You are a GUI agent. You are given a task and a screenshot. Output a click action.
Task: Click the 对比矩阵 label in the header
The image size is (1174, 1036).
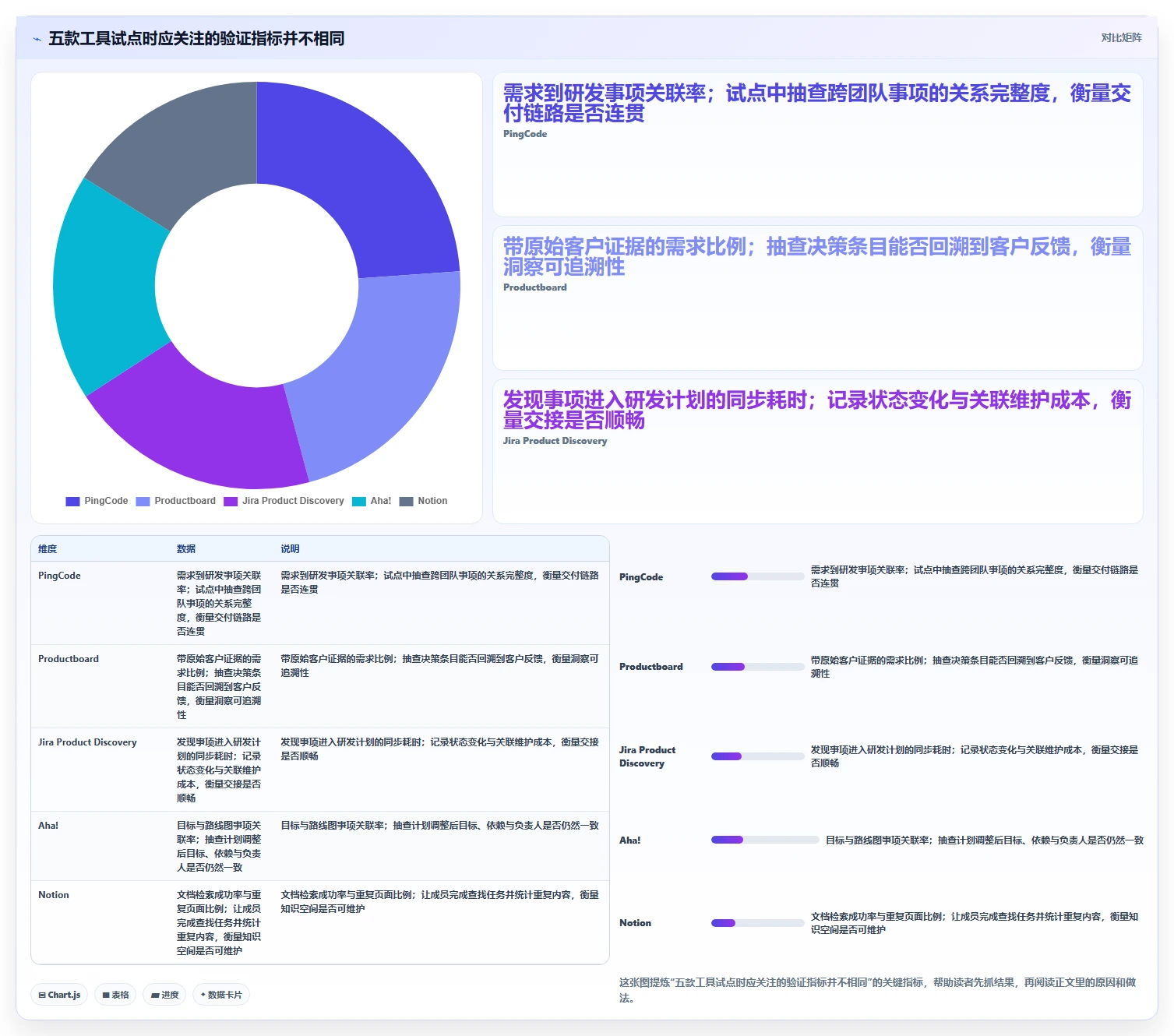pyautogui.click(x=1121, y=37)
